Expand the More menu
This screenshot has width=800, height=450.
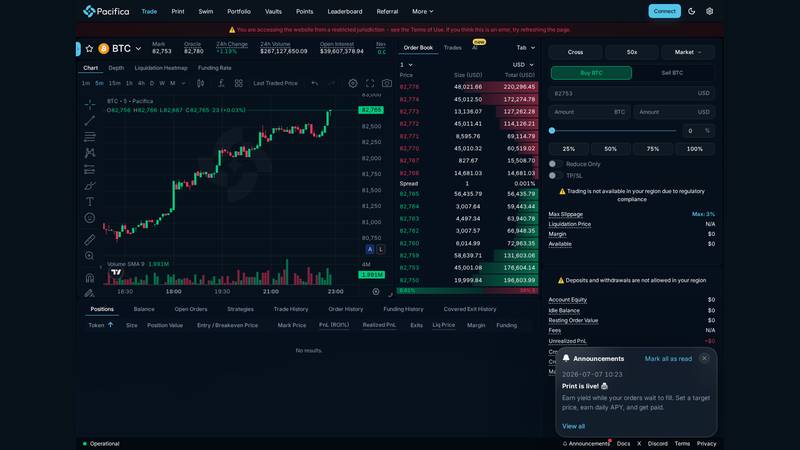pos(422,11)
